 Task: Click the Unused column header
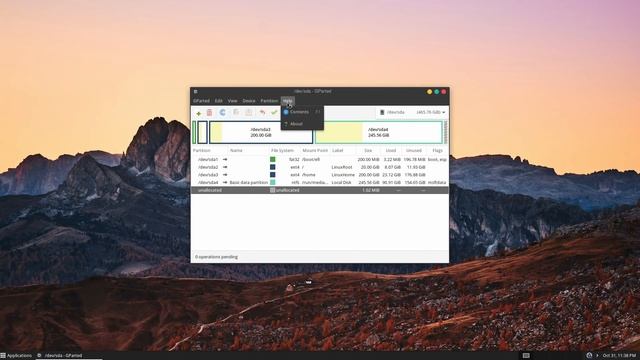point(414,151)
